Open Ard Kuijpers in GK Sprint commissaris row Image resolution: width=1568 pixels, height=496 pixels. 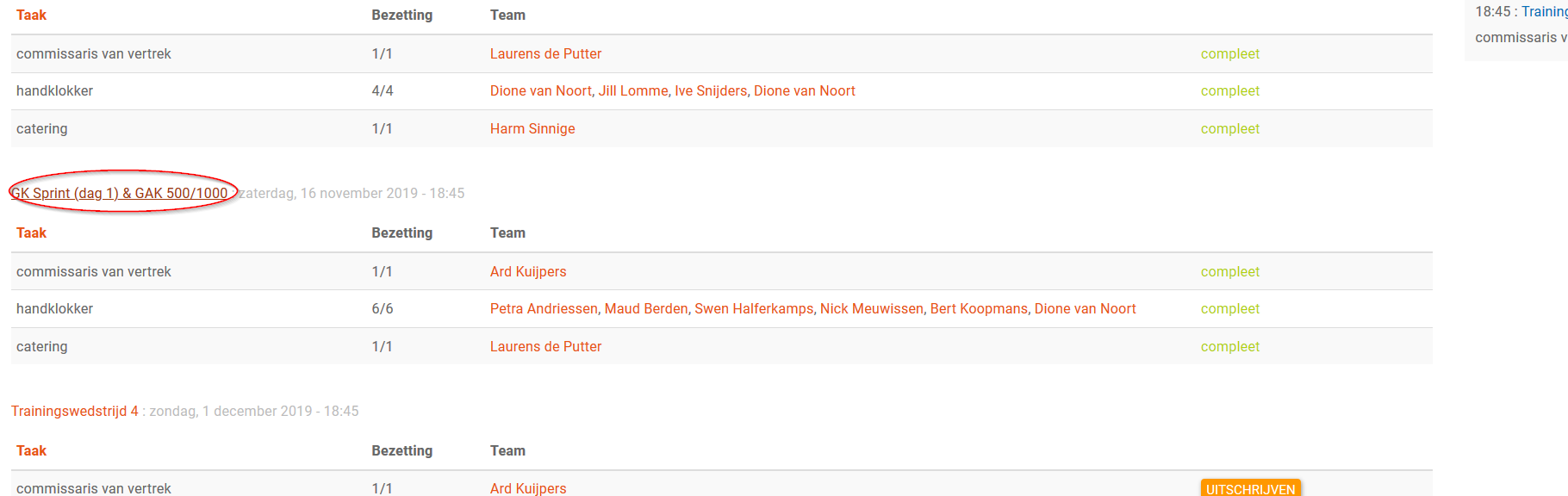click(x=528, y=271)
